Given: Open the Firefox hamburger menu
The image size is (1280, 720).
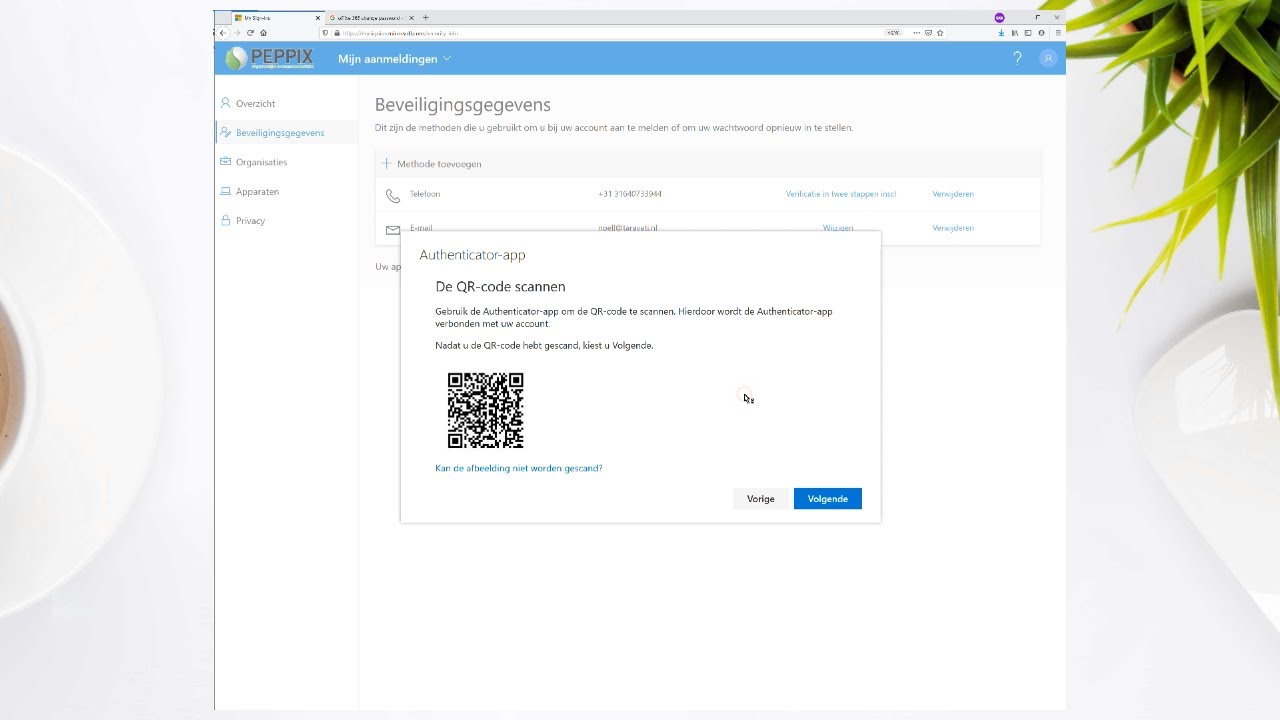Looking at the screenshot, I should [x=1058, y=33].
